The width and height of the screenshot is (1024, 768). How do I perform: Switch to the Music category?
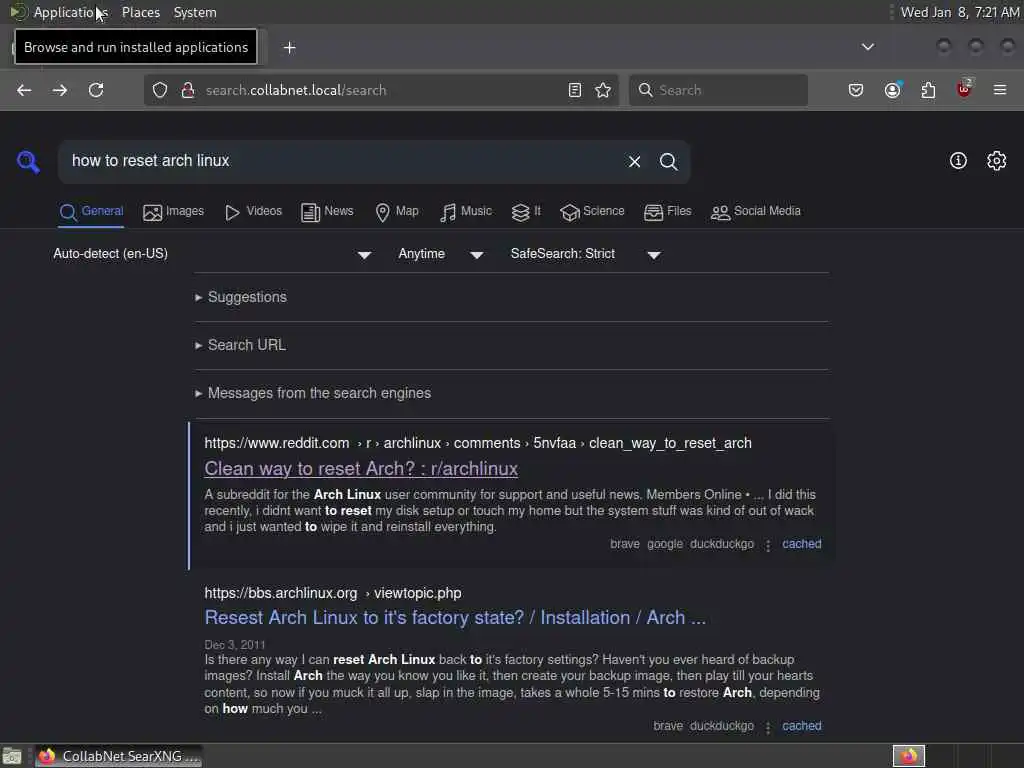pyautogui.click(x=466, y=212)
